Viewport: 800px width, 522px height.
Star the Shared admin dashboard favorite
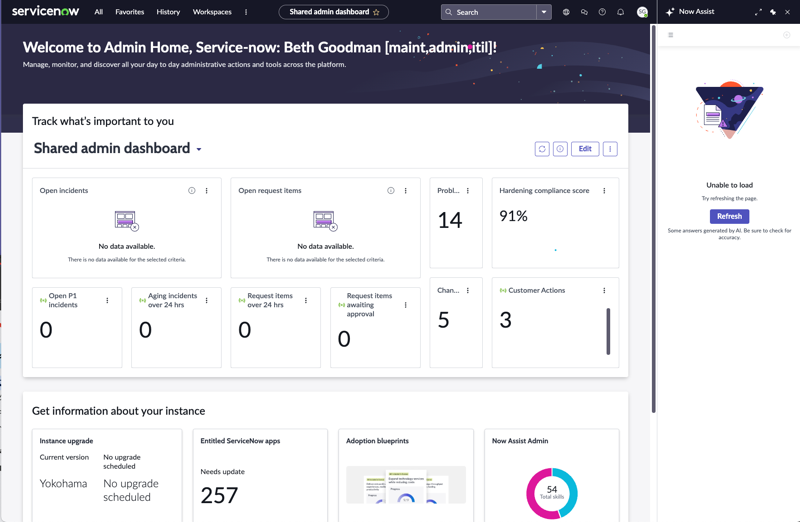coord(377,12)
